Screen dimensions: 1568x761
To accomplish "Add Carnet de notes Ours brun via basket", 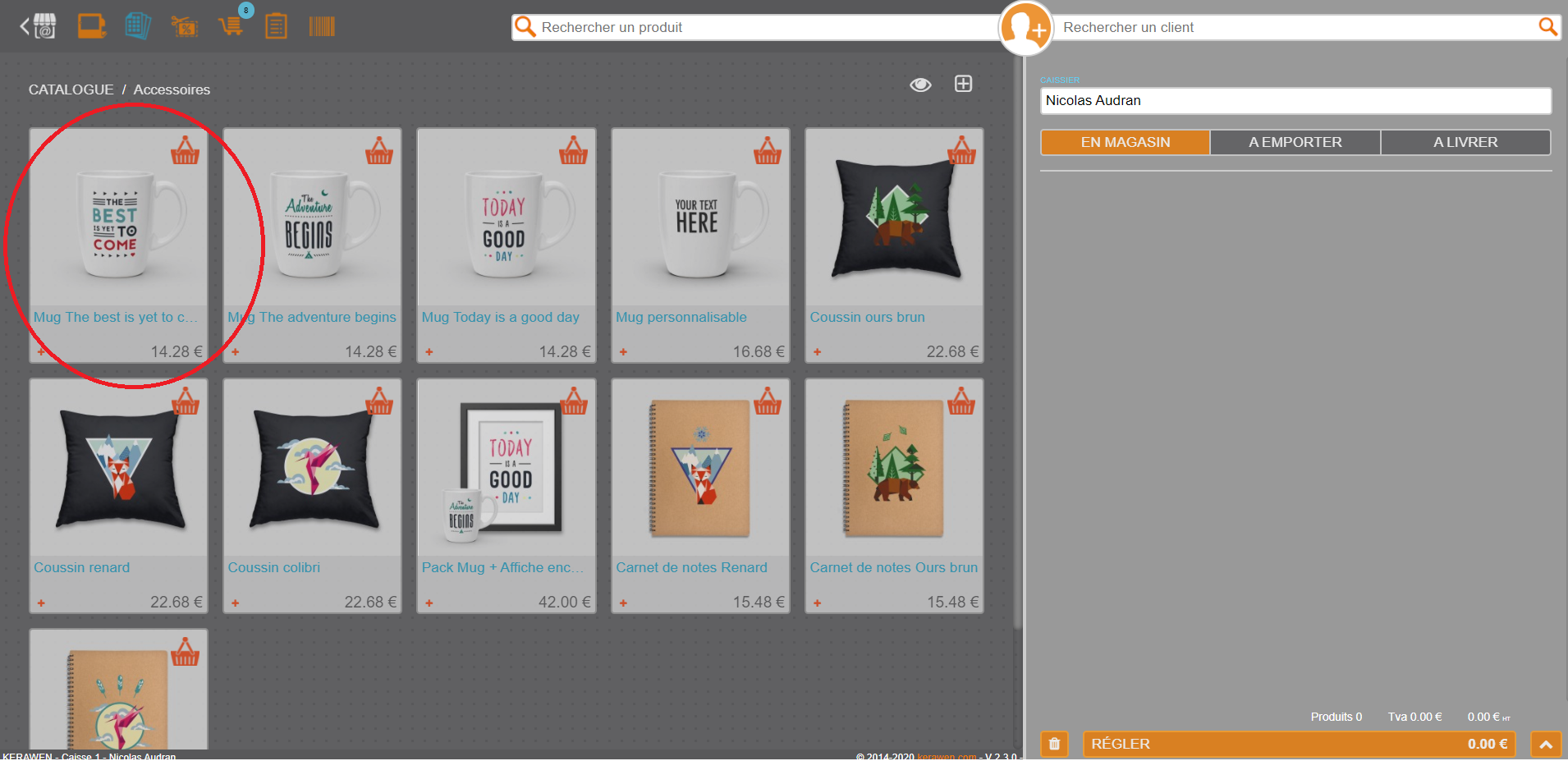I will tap(961, 401).
